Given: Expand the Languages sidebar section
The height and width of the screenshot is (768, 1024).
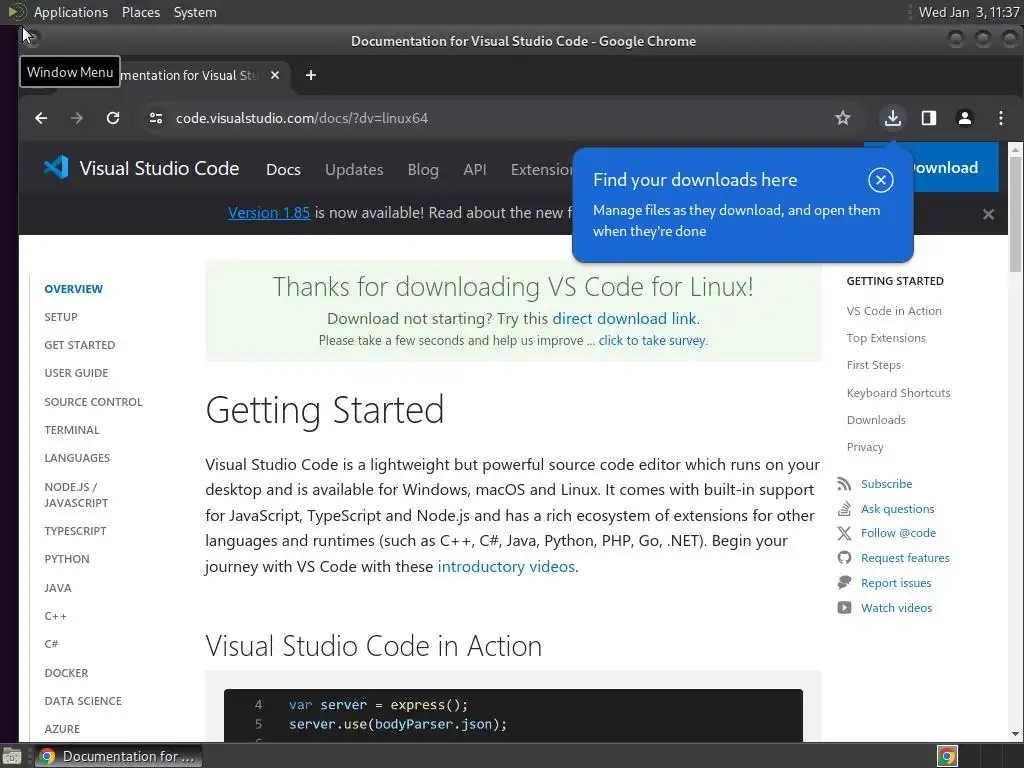Looking at the screenshot, I should 77,458.
